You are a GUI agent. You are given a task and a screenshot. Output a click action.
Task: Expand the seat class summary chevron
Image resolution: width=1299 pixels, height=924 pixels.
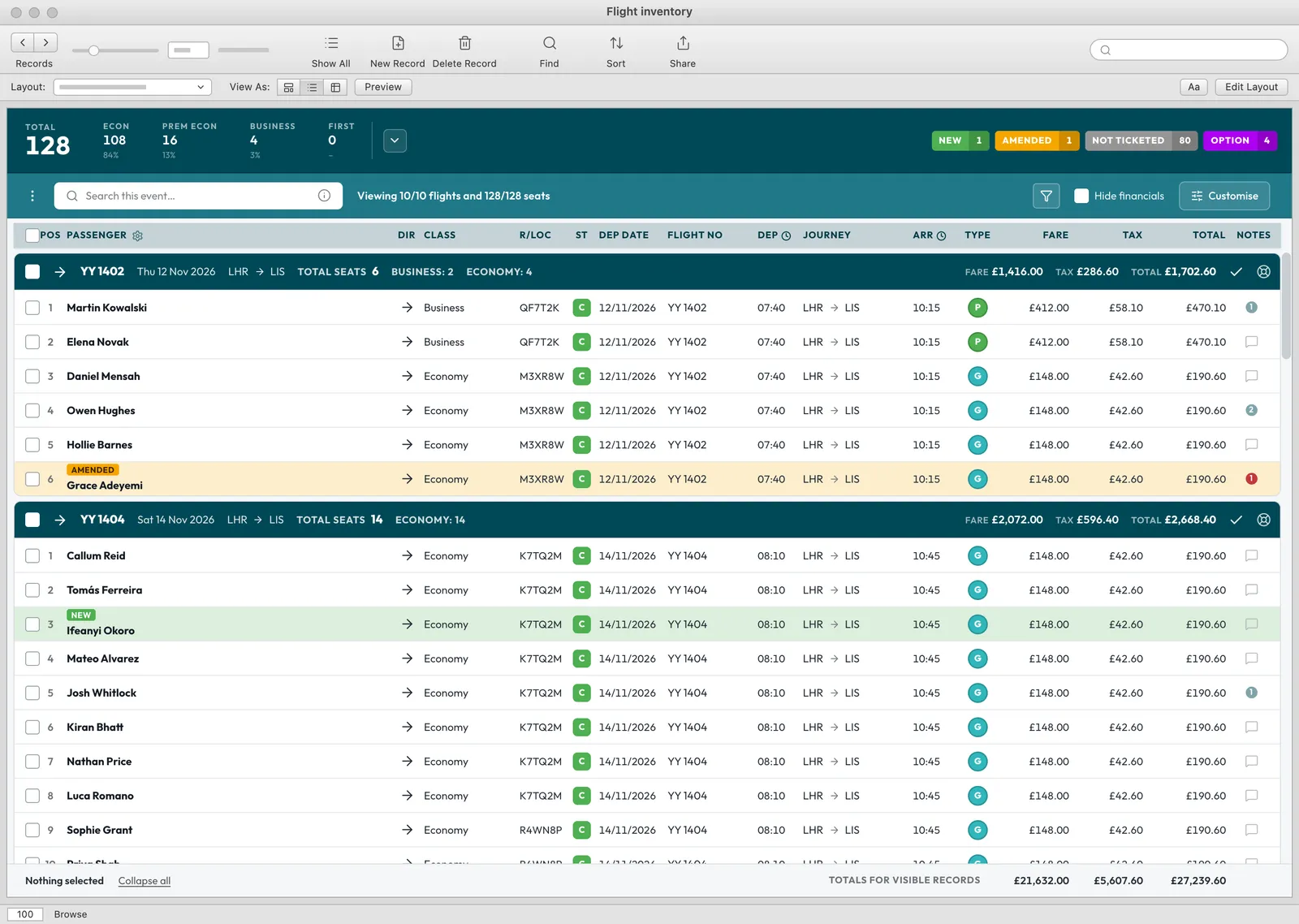pos(395,140)
